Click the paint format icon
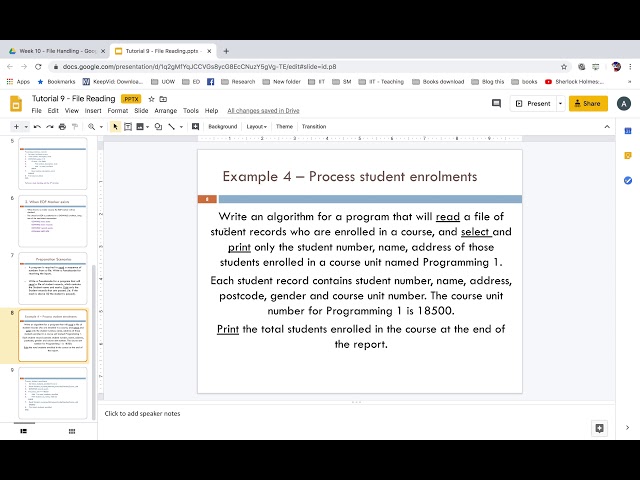640x480 pixels. coord(75,127)
